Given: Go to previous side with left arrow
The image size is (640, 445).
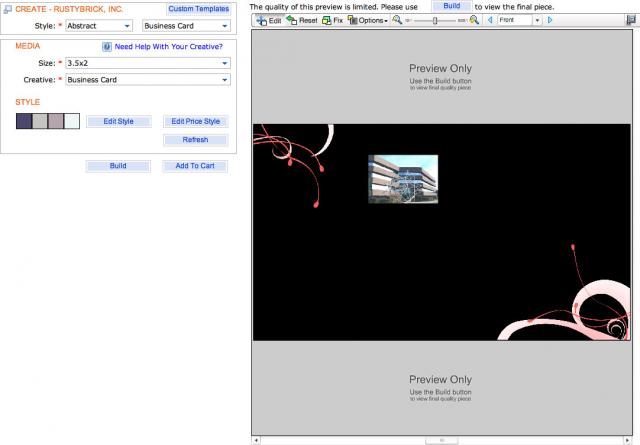Looking at the screenshot, I should click(x=490, y=20).
